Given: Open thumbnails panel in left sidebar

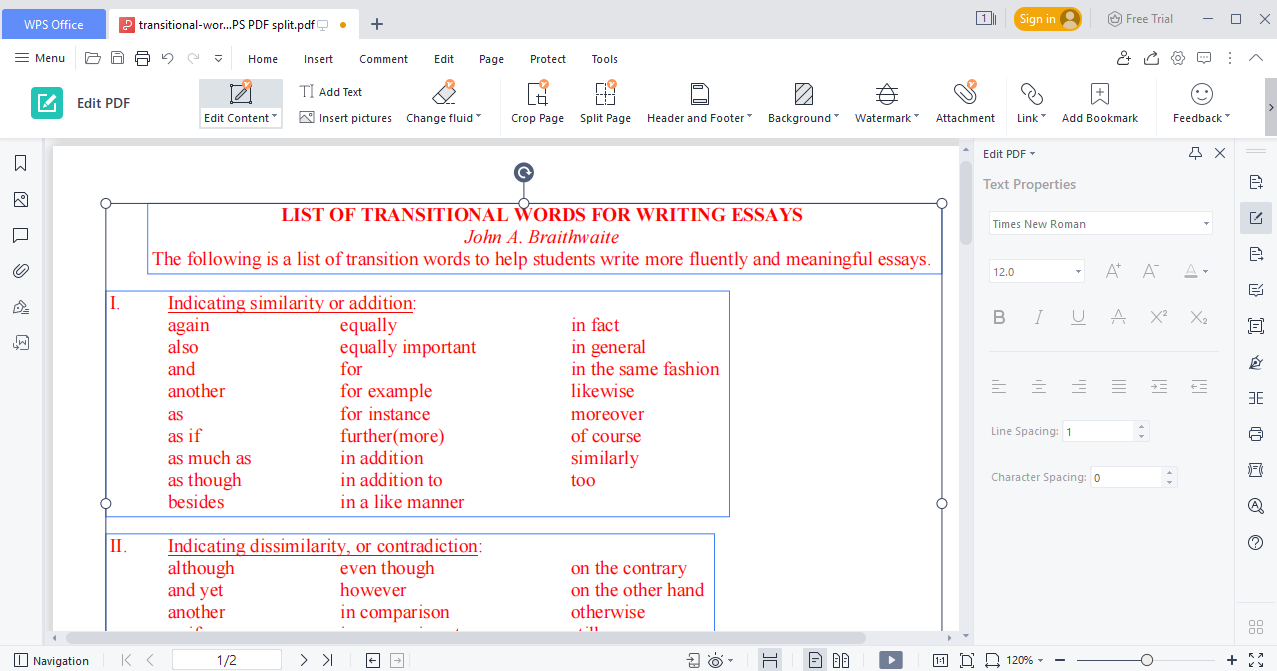Looking at the screenshot, I should tap(20, 199).
